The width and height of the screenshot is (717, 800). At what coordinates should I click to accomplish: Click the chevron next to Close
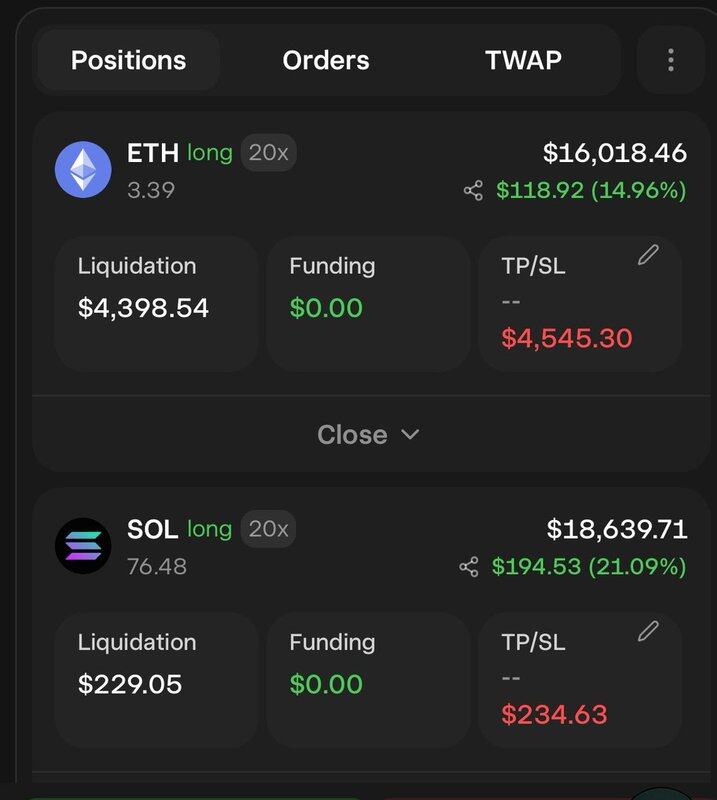[x=410, y=435]
